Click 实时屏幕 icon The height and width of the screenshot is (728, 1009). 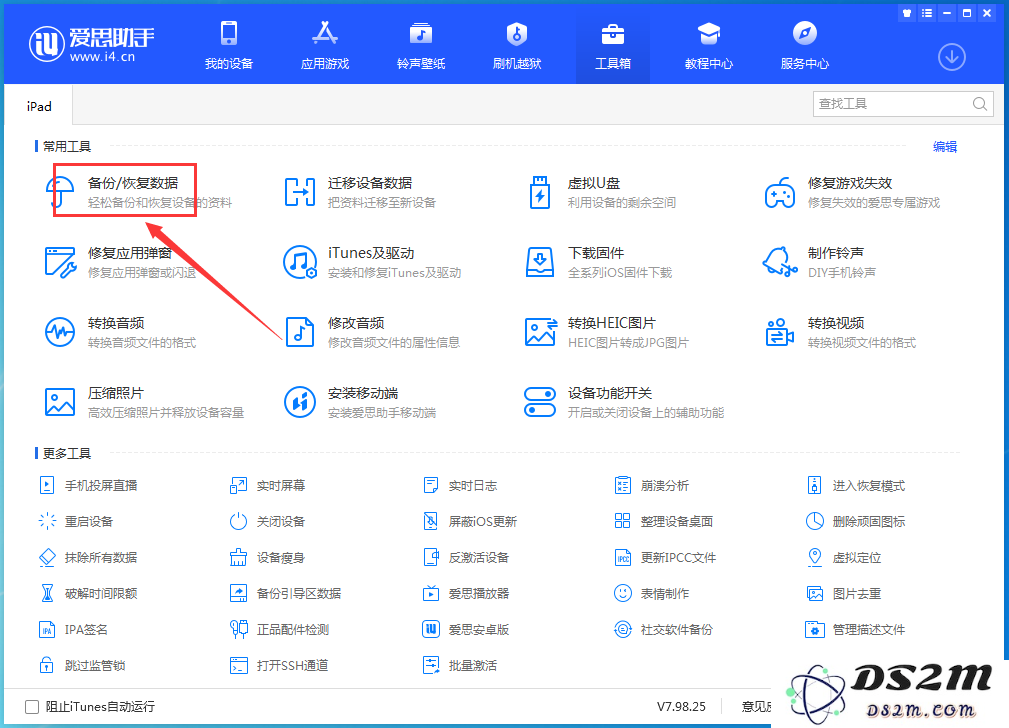click(x=238, y=485)
